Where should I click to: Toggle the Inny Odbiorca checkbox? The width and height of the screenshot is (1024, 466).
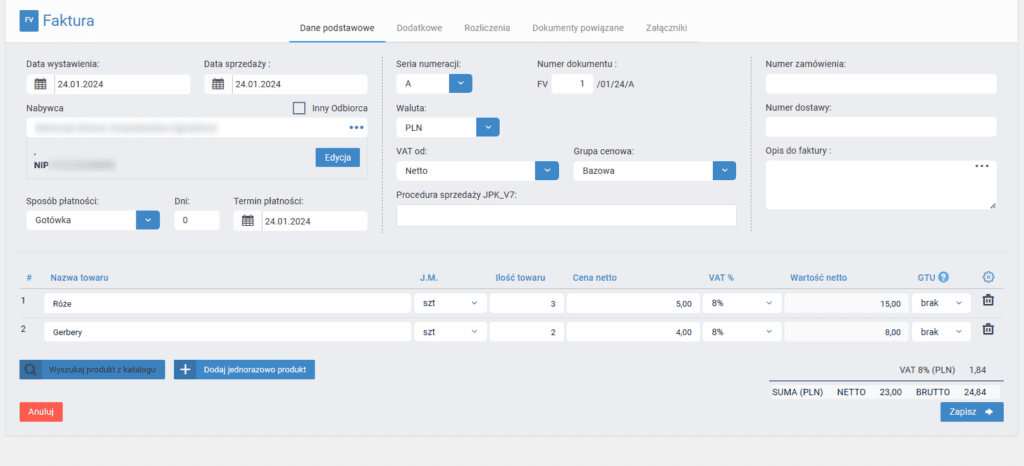pyautogui.click(x=299, y=108)
